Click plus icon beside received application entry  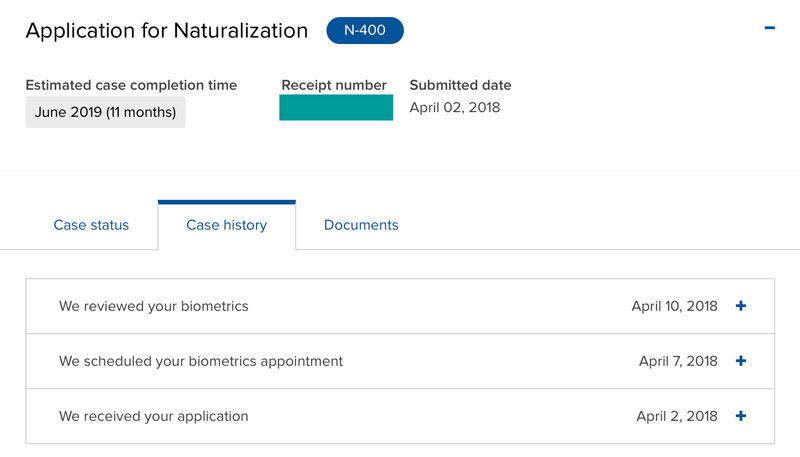(x=741, y=416)
